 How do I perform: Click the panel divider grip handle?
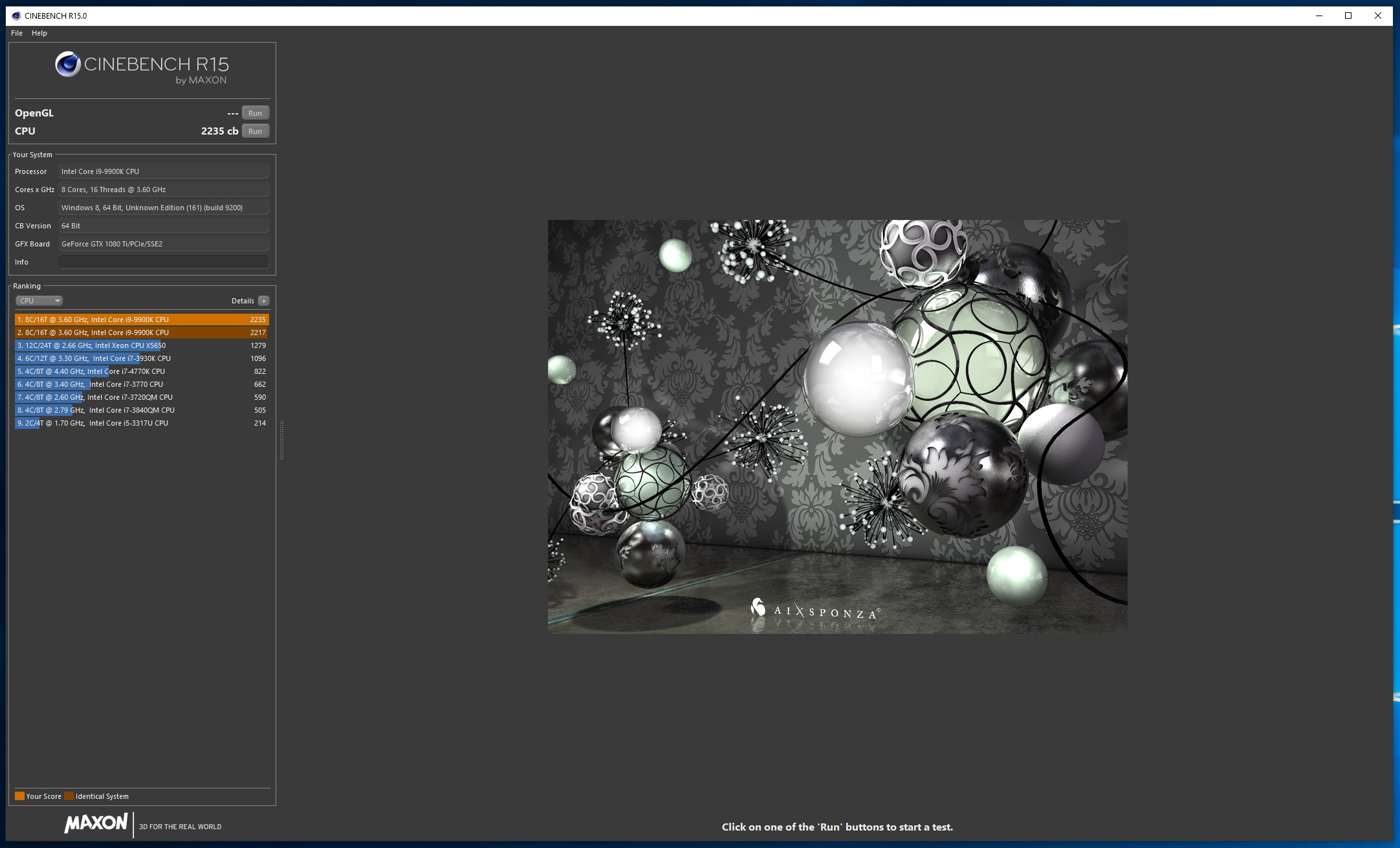(x=281, y=440)
